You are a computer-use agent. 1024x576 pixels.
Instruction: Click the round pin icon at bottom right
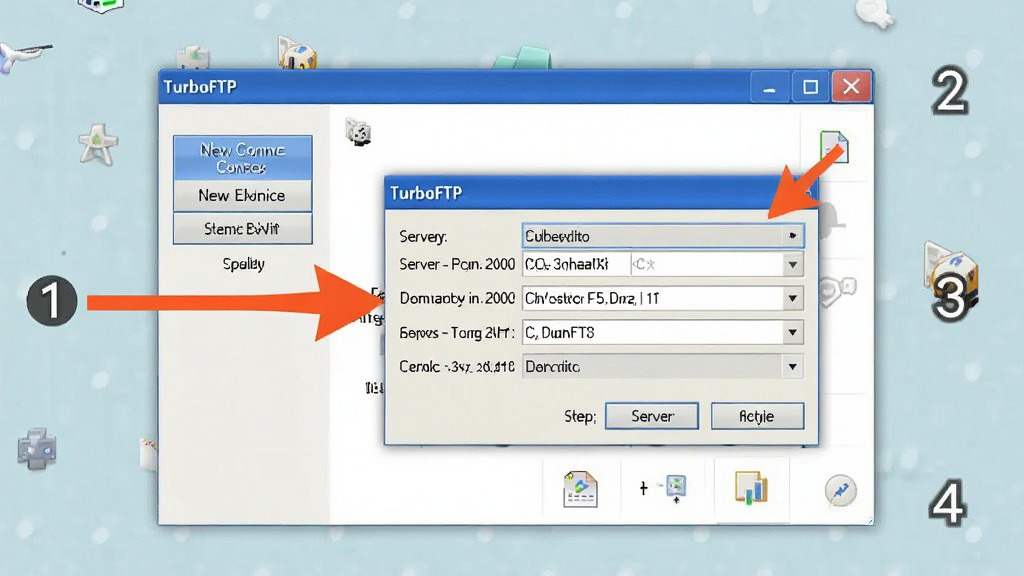840,491
